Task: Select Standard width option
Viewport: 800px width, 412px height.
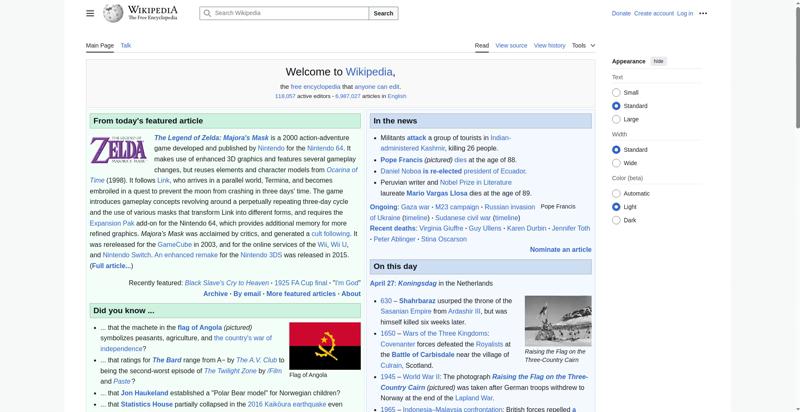Action: click(616, 150)
